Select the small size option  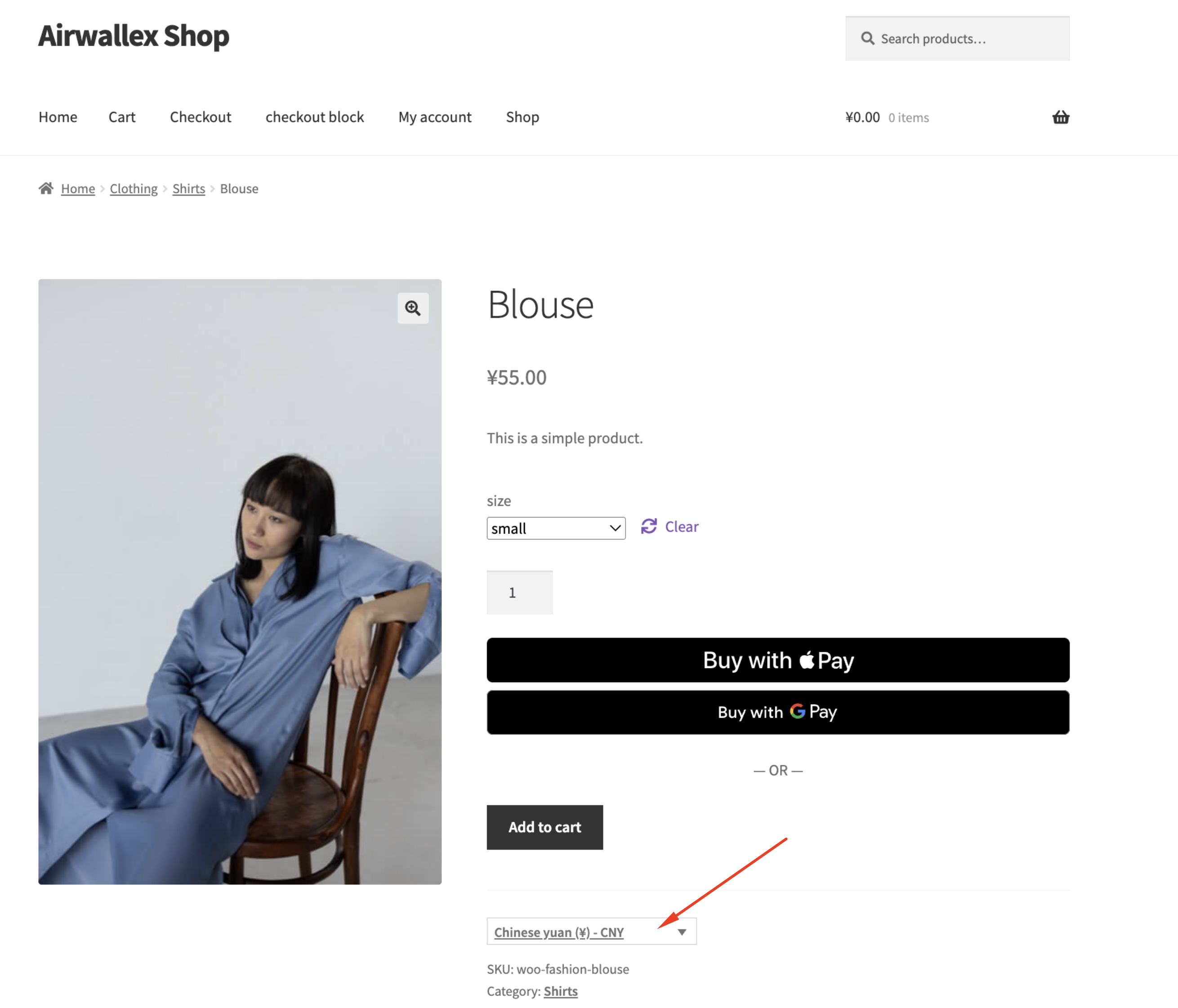(555, 528)
